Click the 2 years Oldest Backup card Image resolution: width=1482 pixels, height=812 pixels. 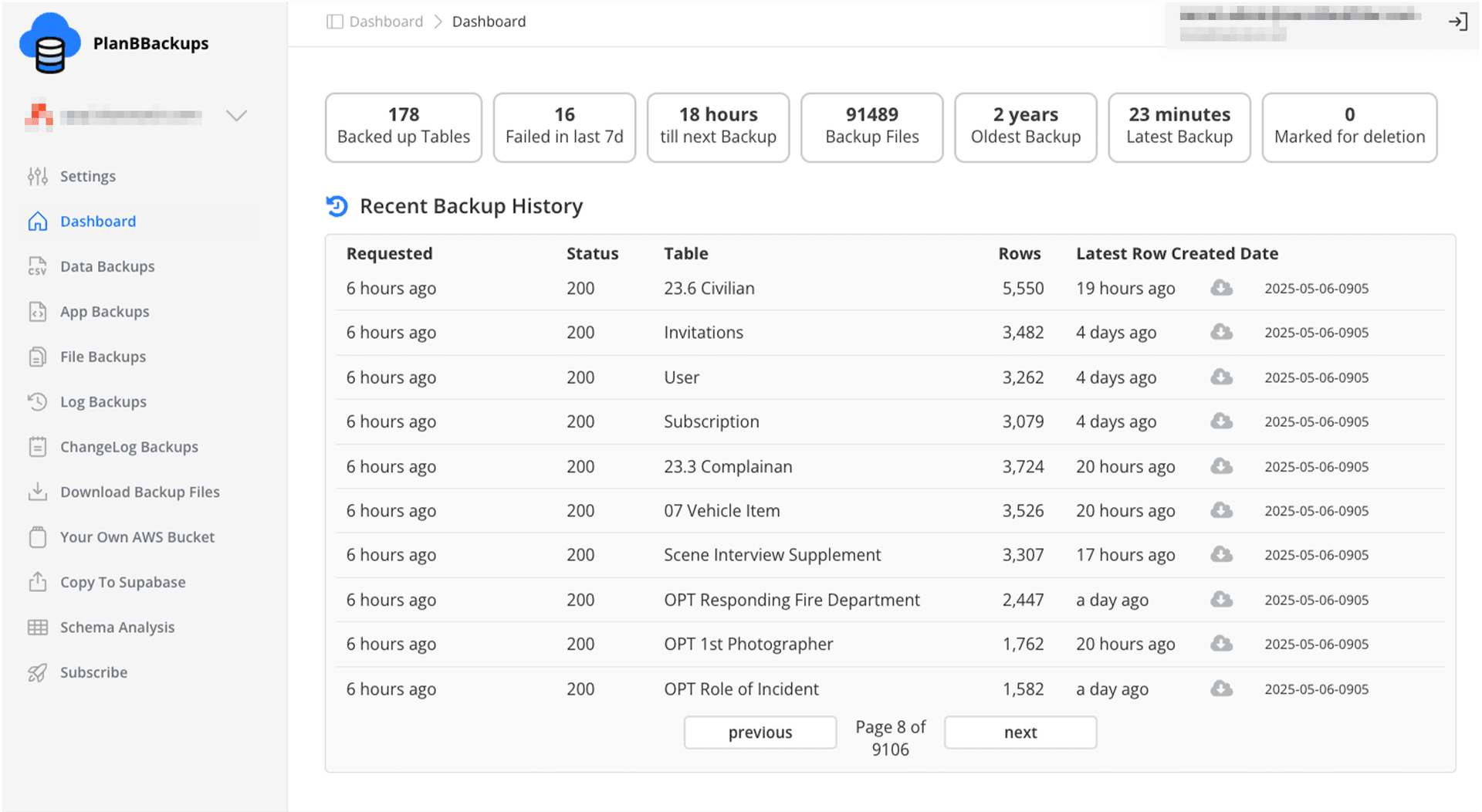click(1026, 127)
